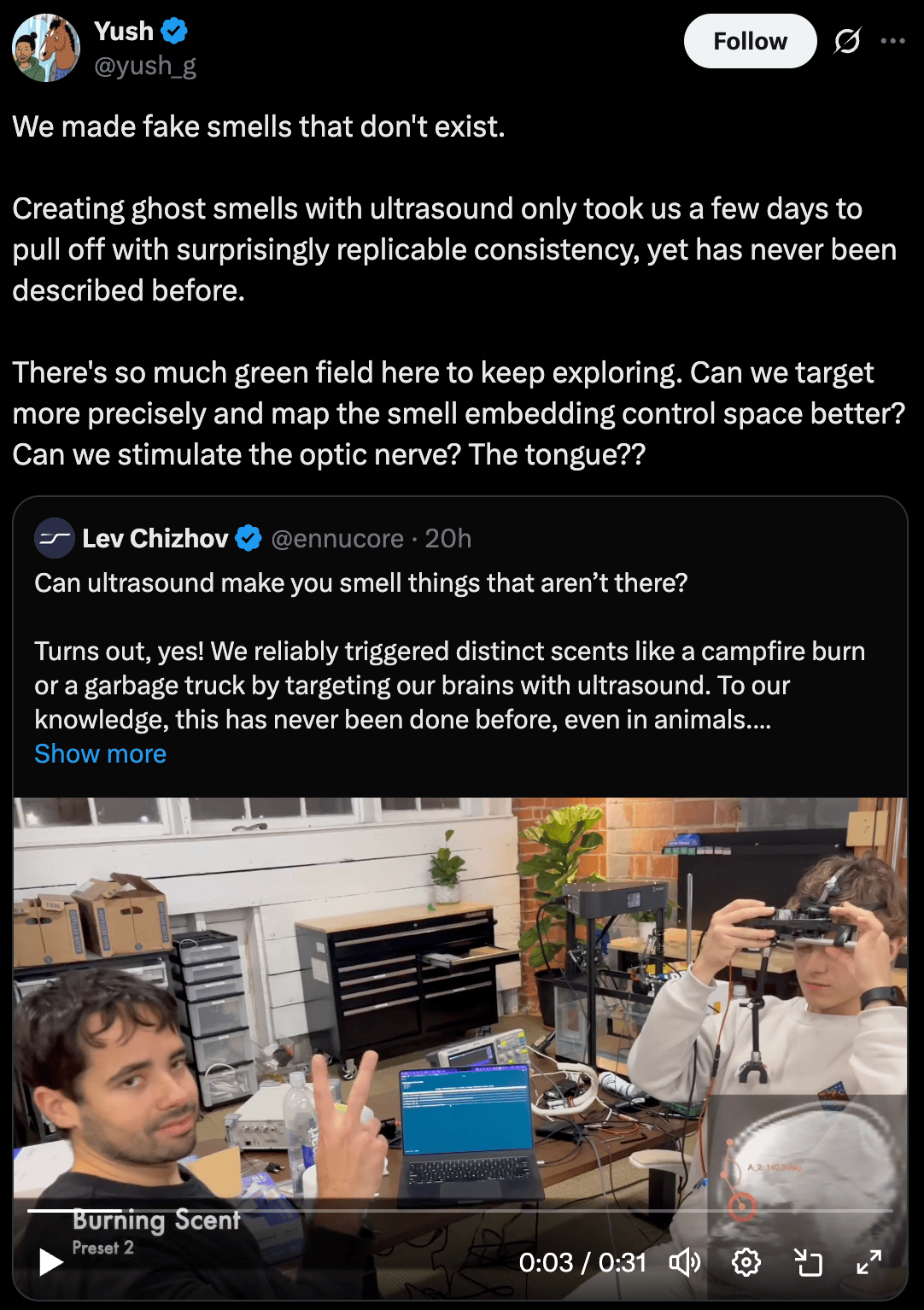
Task: Play the video
Action: 51,1262
